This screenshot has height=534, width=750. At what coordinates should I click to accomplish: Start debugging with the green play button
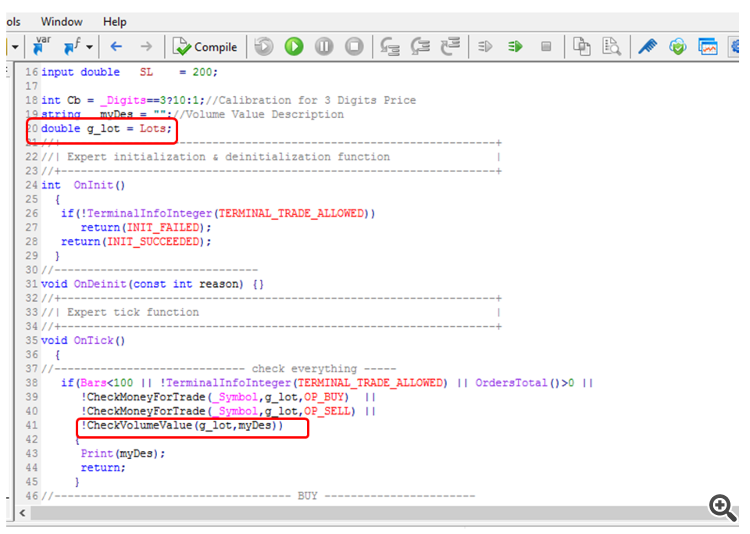pyautogui.click(x=294, y=46)
